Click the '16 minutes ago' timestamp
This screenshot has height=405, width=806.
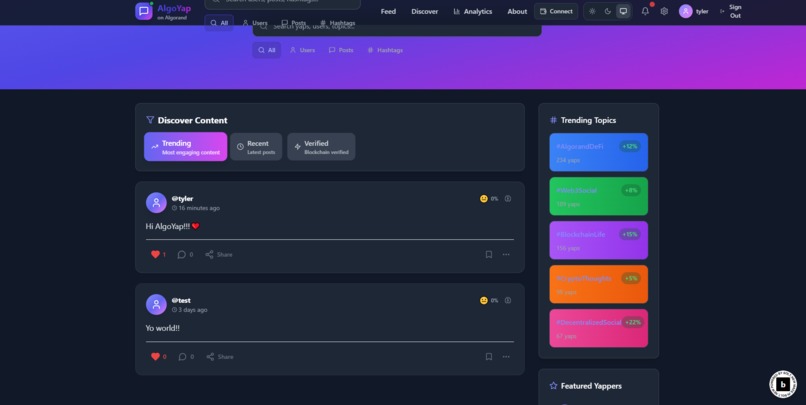(199, 208)
